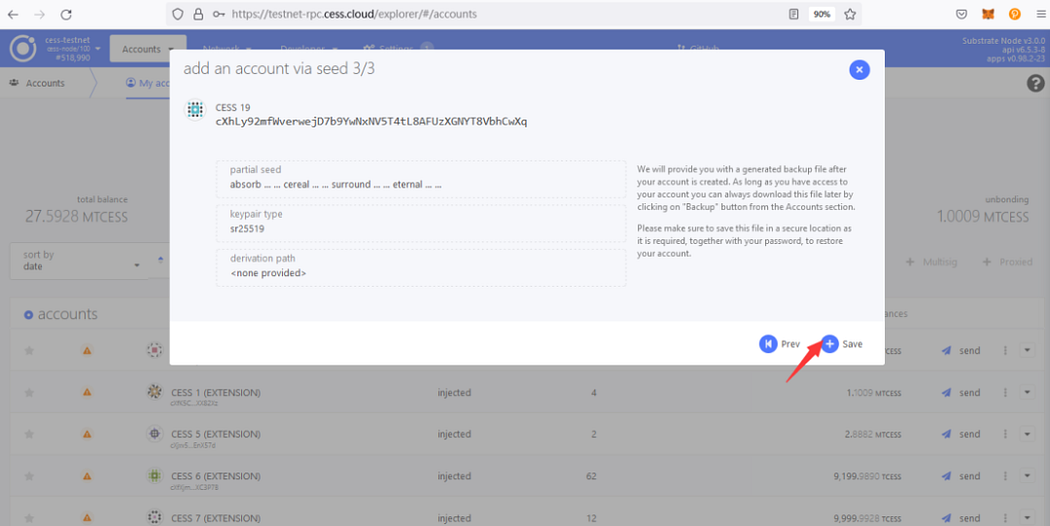Click the Multisig add button
This screenshot has height=526, width=1050.
point(931,262)
